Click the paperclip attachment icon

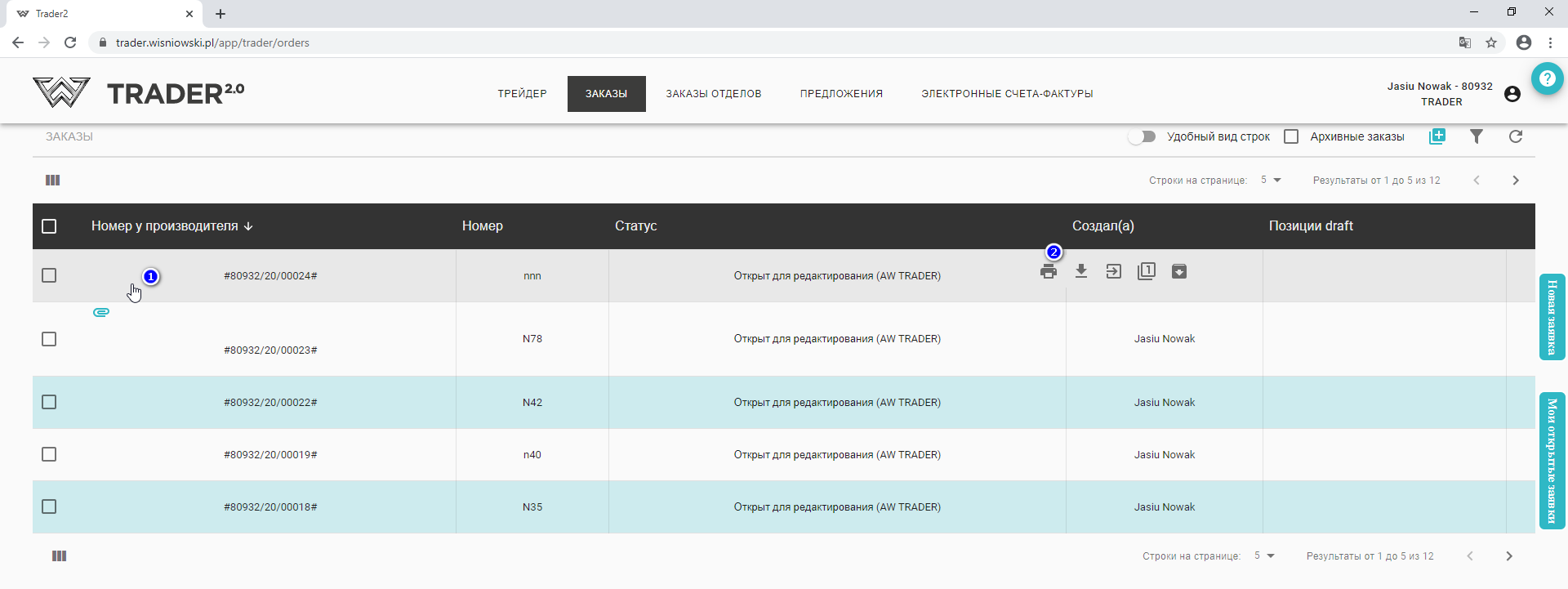[101, 313]
